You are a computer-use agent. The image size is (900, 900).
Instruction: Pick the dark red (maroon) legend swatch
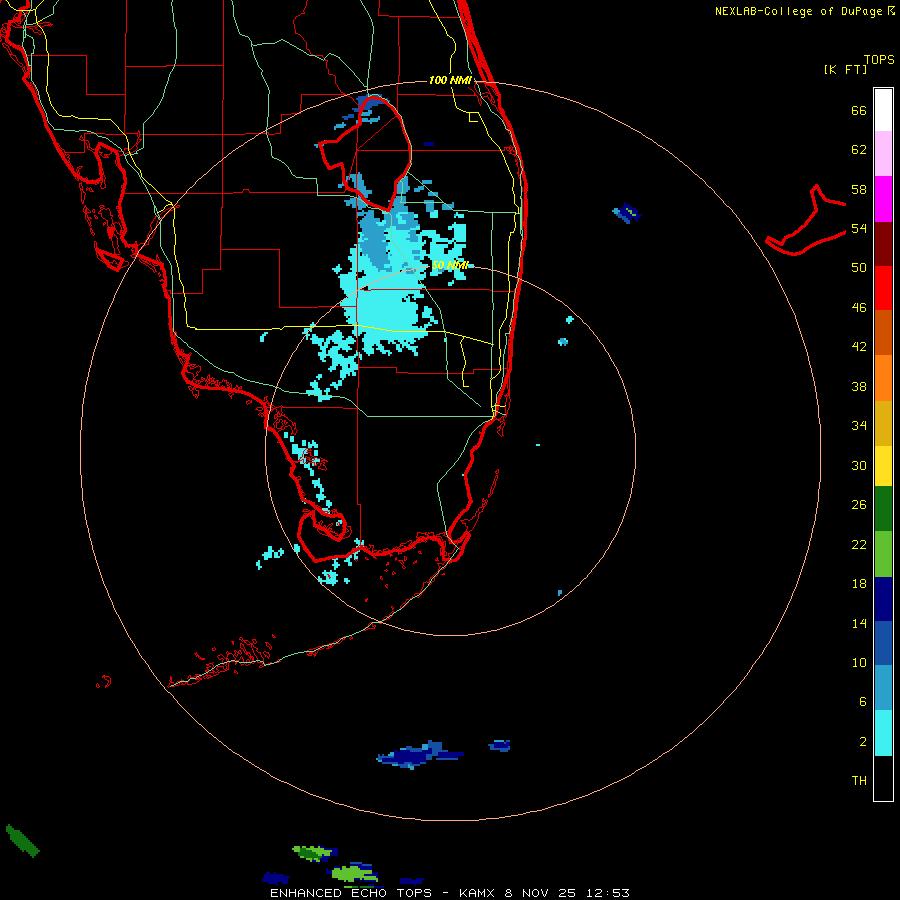click(883, 243)
